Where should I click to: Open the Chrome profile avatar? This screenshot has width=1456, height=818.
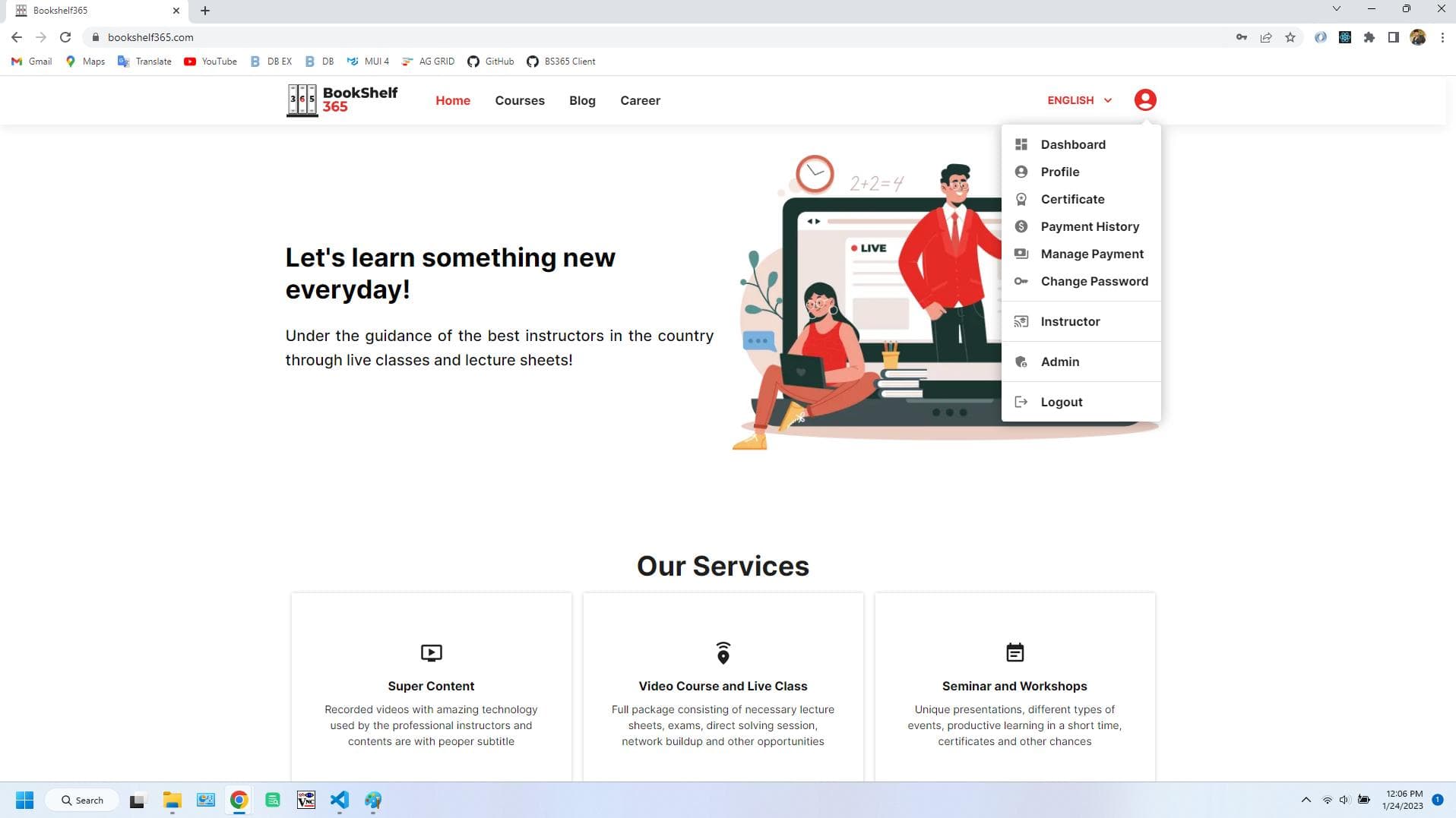point(1418,37)
